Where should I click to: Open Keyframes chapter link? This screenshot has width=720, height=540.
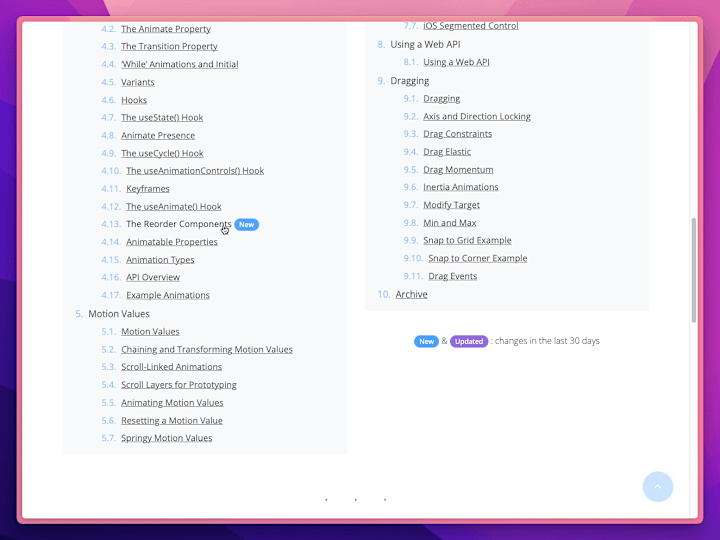[148, 189]
